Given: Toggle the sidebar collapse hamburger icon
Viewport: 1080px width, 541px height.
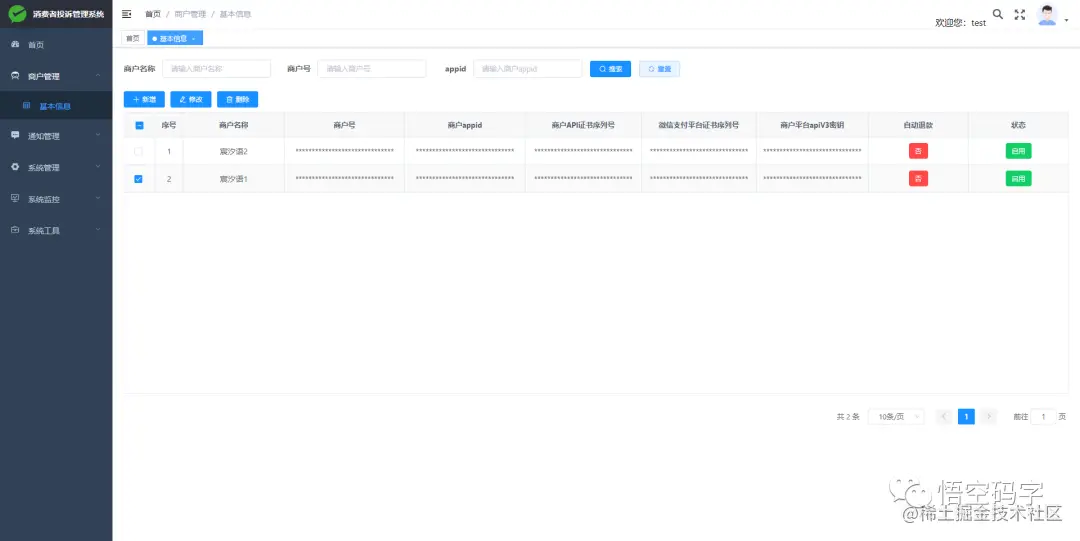Looking at the screenshot, I should click(127, 14).
